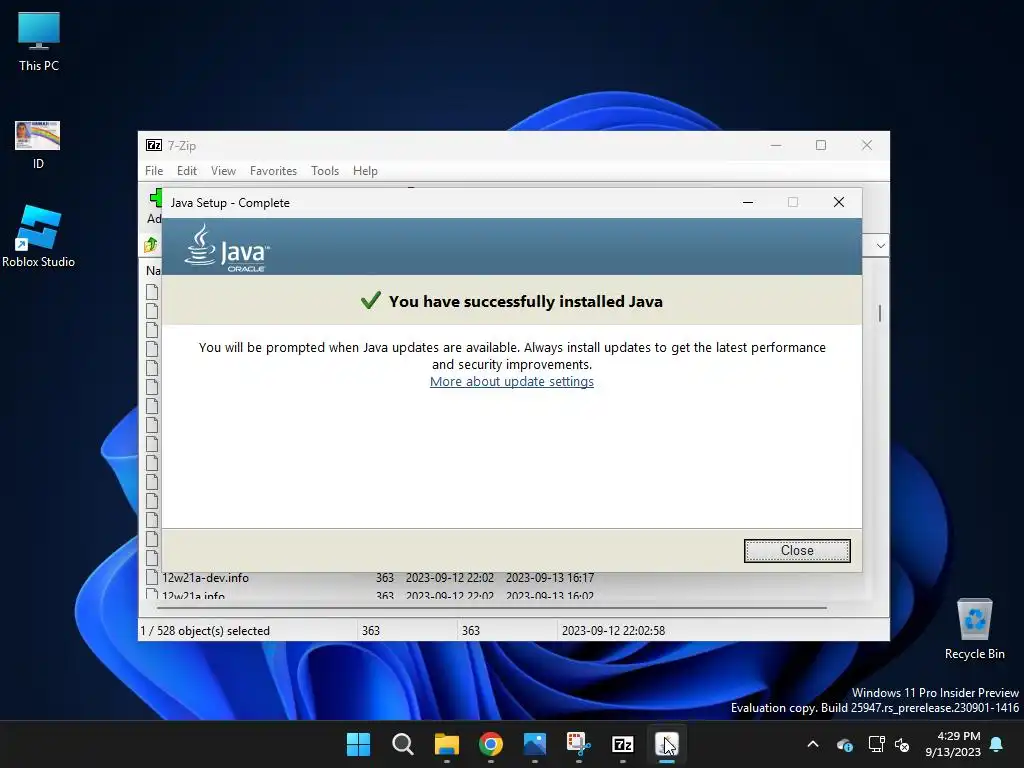Viewport: 1024px width, 768px height.
Task: Minimize the 7-Zip window
Action: (776, 145)
